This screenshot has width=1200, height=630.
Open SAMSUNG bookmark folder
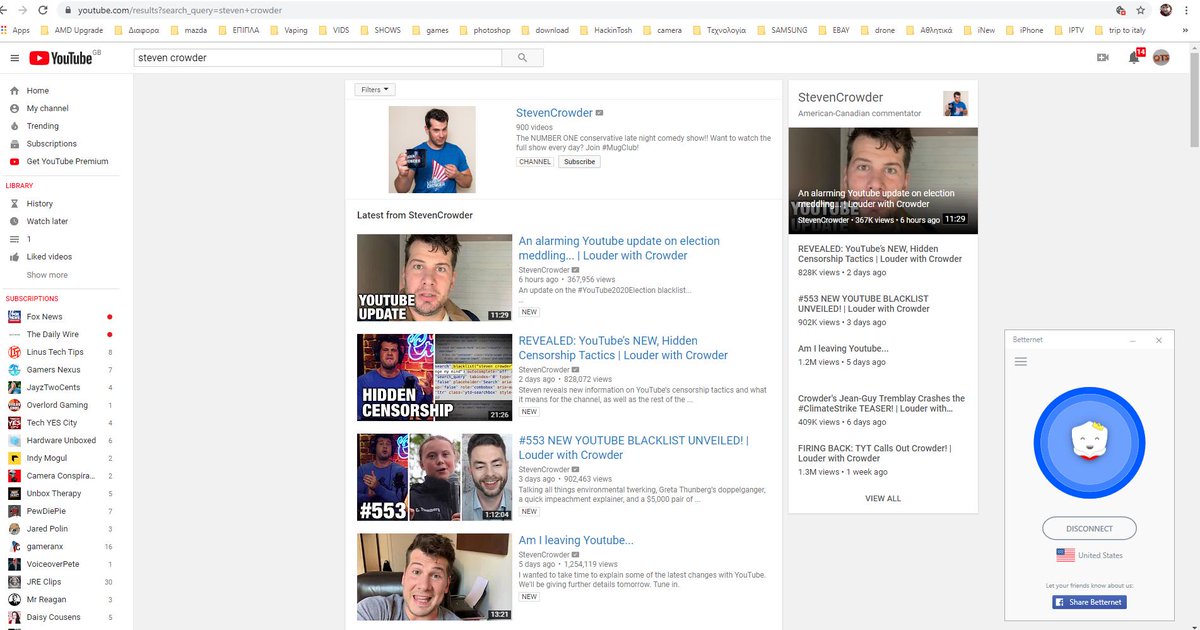(783, 30)
